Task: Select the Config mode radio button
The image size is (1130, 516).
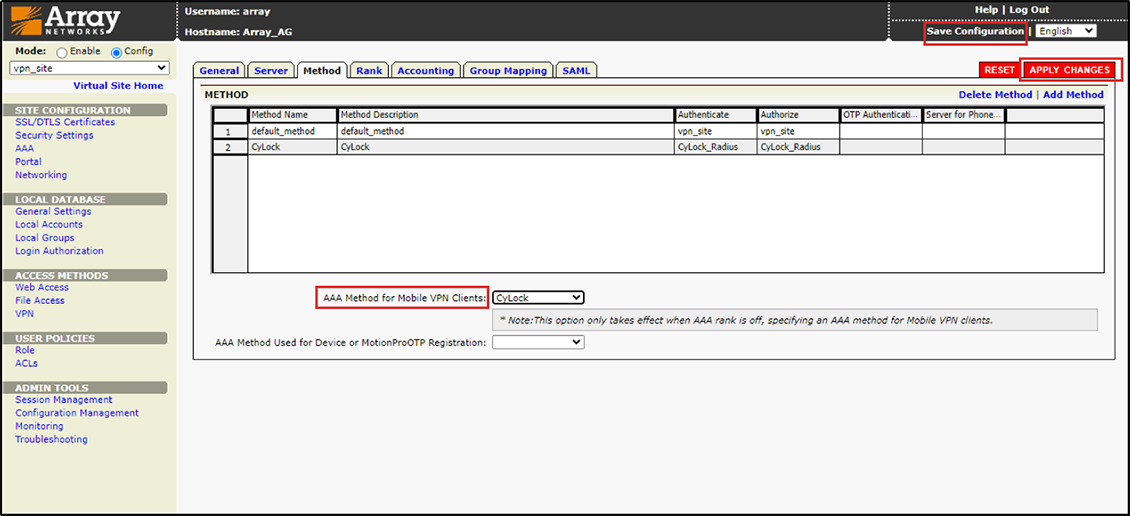Action: [x=116, y=52]
